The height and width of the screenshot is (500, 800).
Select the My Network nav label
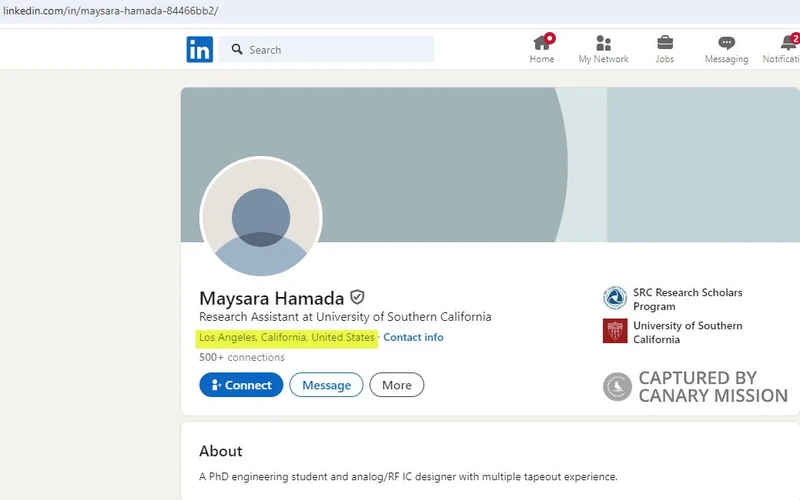click(604, 59)
